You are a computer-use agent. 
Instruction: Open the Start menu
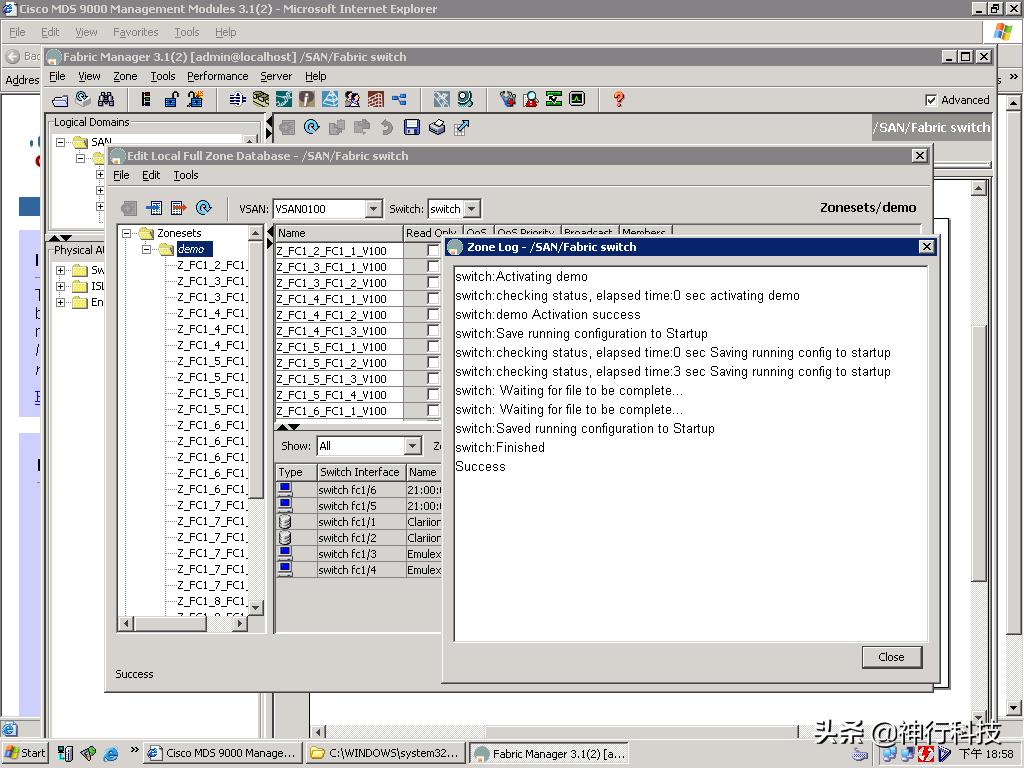25,753
